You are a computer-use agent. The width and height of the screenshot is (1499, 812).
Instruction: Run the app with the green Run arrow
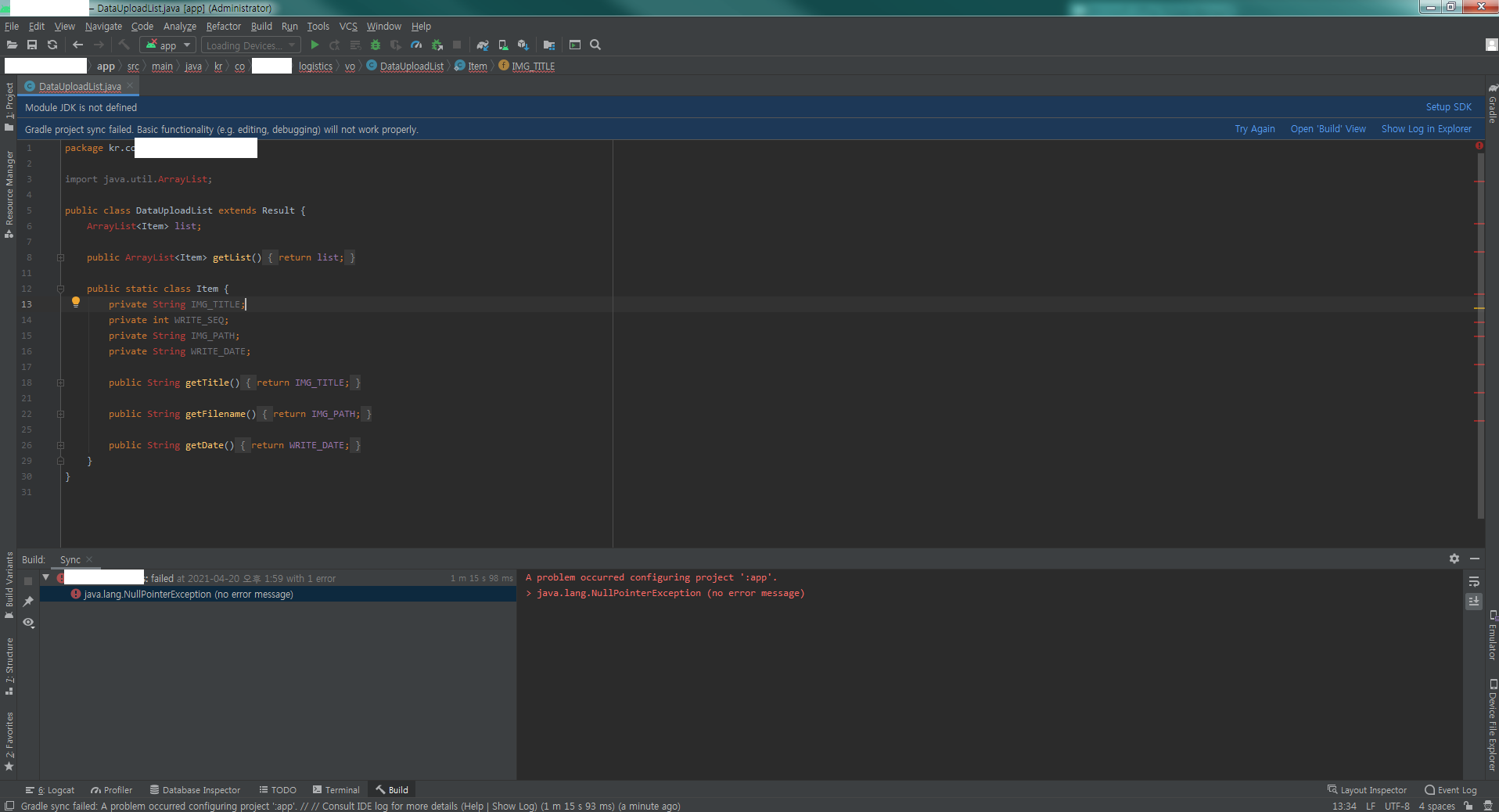tap(314, 45)
